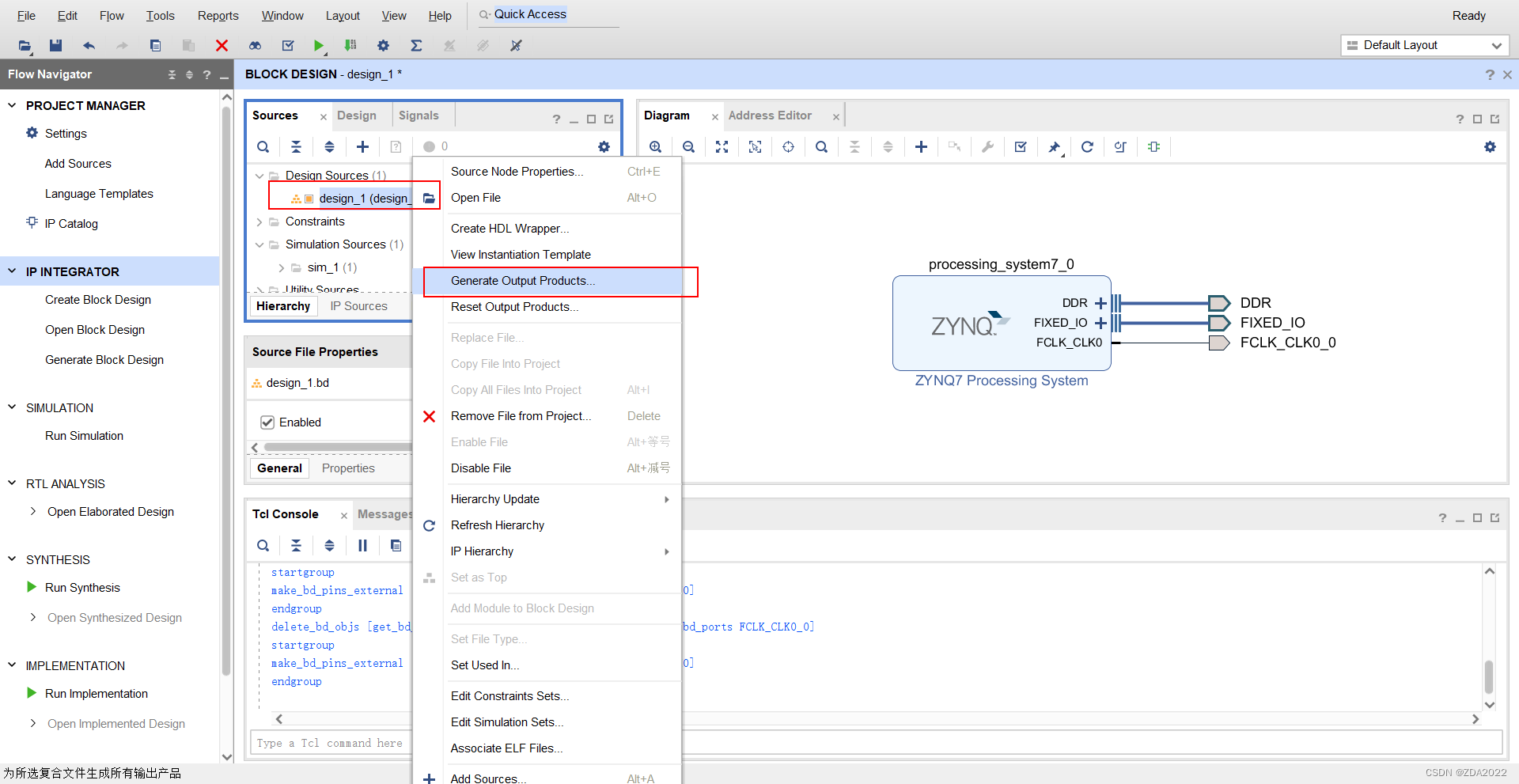This screenshot has width=1519, height=784.
Task: Collapse the PROJECT MANAGER section
Action: [x=12, y=105]
